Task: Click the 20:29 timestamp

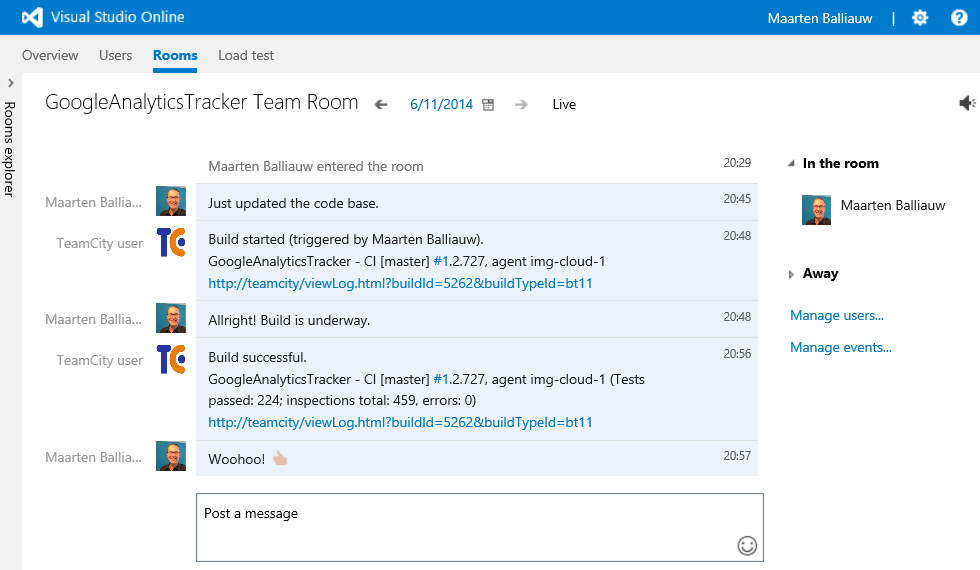Action: [x=737, y=162]
